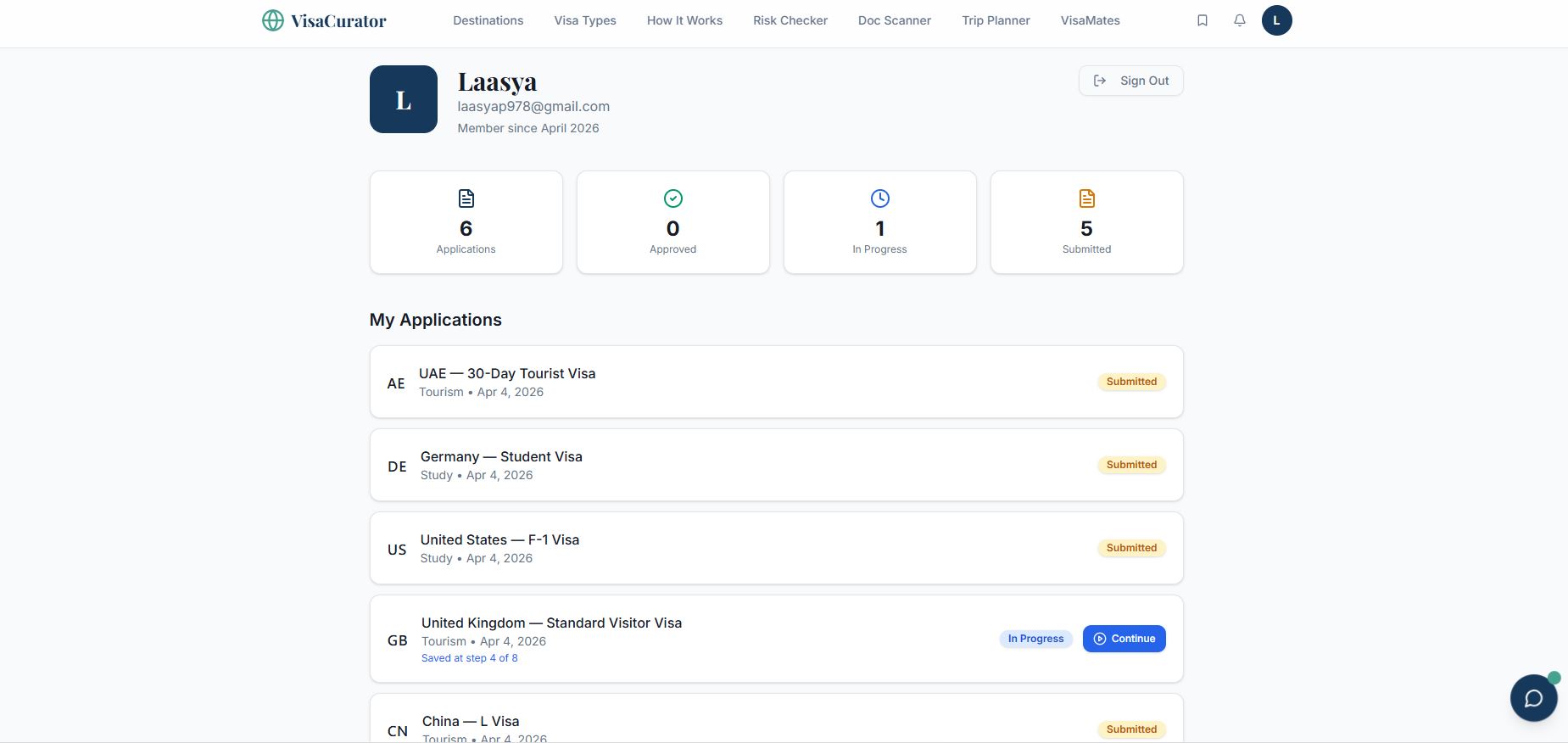Image resolution: width=1568 pixels, height=743 pixels.
Task: Click the 6 Applications count
Action: [466, 229]
